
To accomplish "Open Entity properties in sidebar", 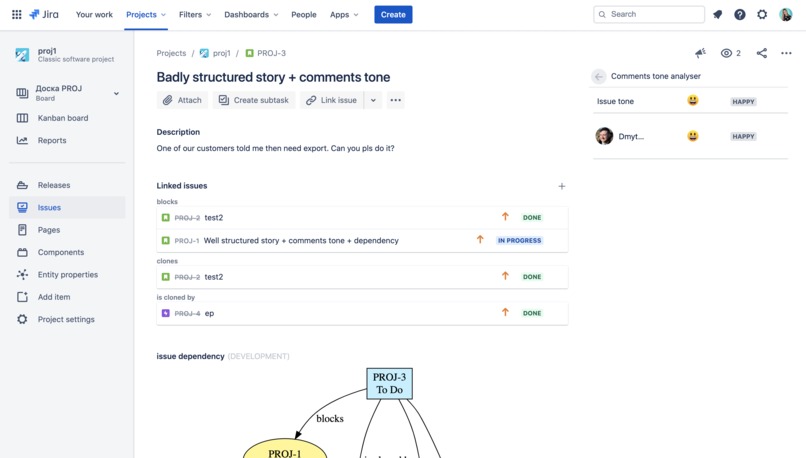I will (x=67, y=274).
